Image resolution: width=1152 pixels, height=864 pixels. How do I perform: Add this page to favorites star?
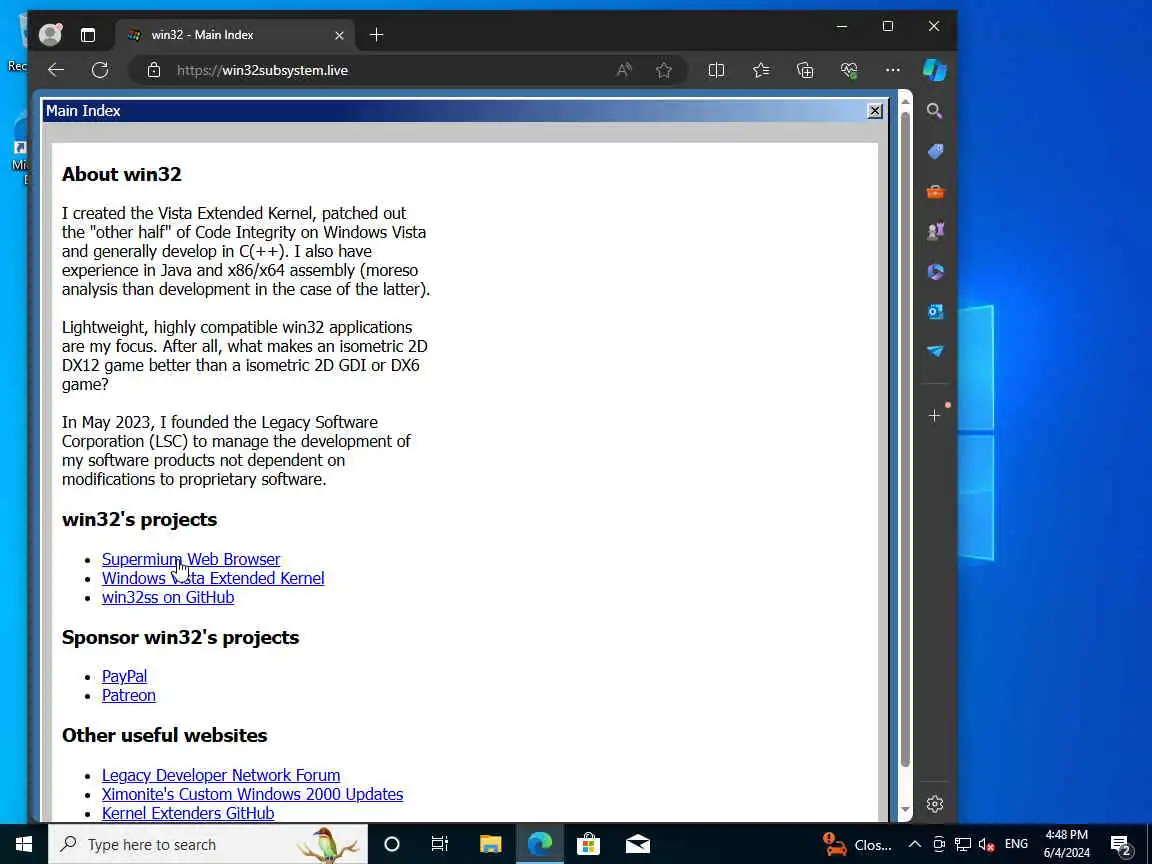pos(664,71)
